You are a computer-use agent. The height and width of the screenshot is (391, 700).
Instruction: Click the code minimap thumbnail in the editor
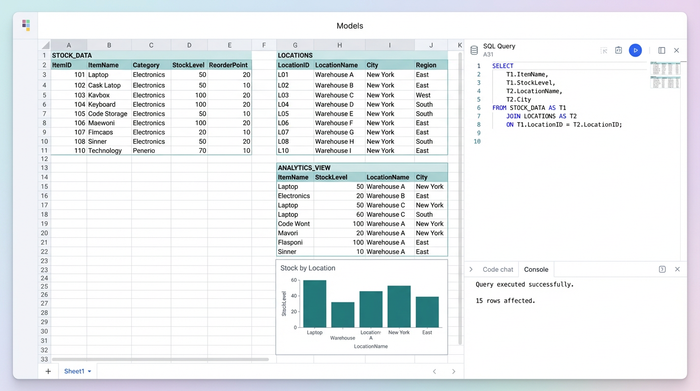point(665,75)
